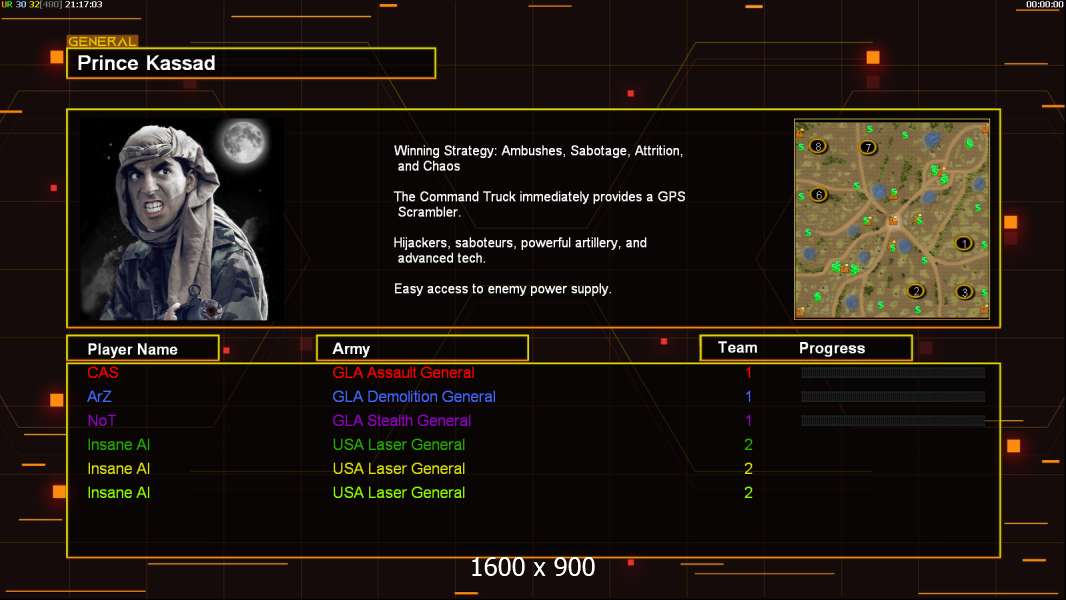
Task: Select the yellow Insane AI player row
Action: point(118,469)
